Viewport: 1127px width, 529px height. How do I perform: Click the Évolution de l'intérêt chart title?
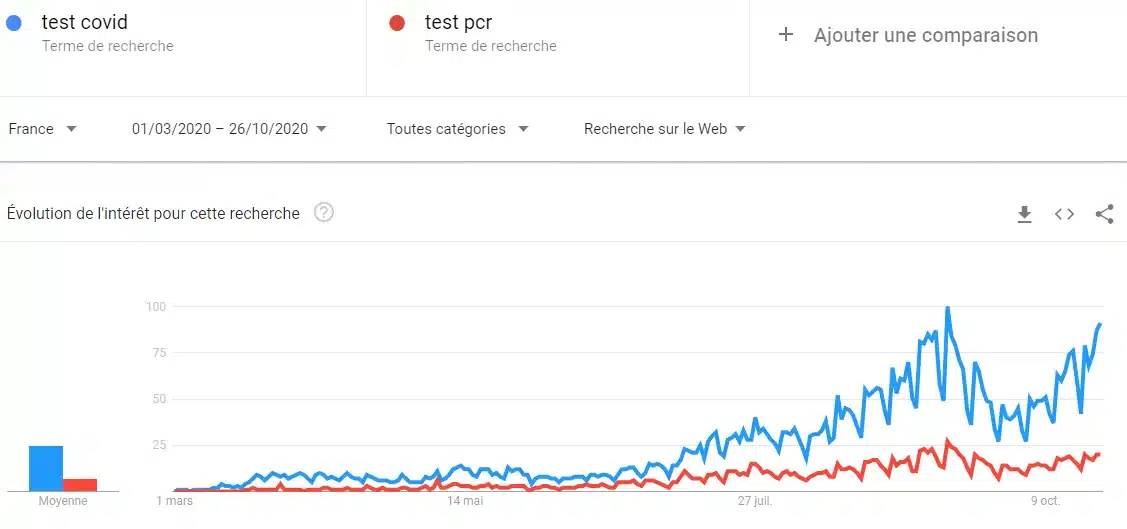(153, 213)
